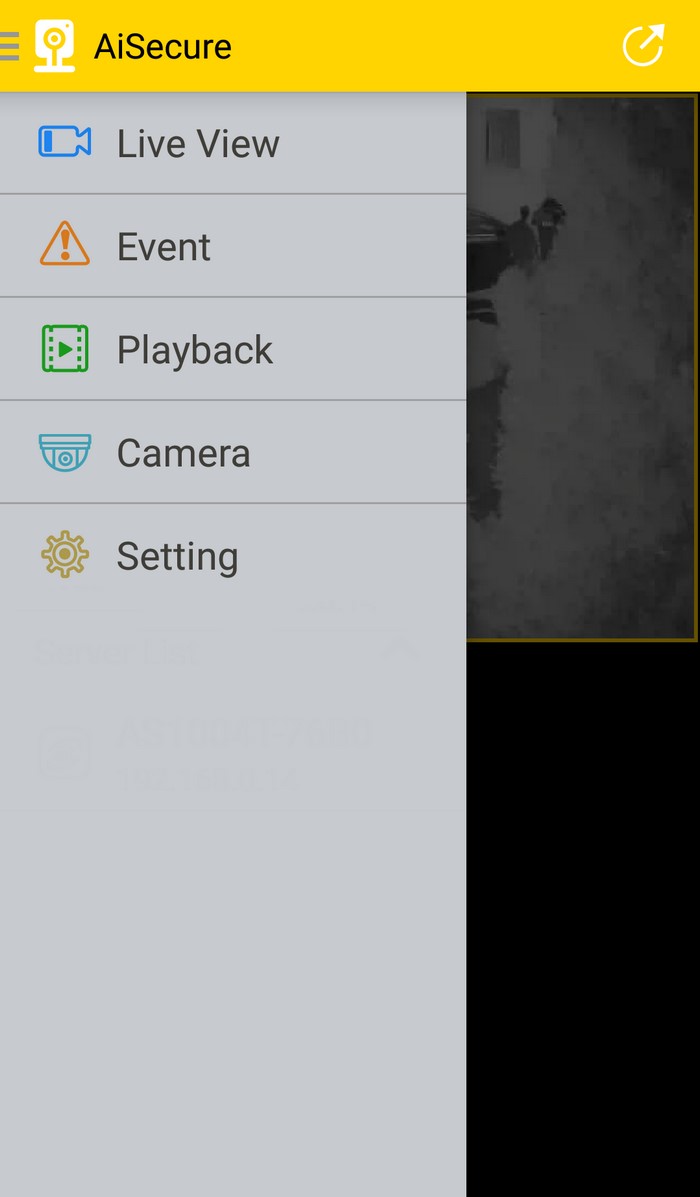
Task: Collapse the faded Server List chevron
Action: pos(402,651)
